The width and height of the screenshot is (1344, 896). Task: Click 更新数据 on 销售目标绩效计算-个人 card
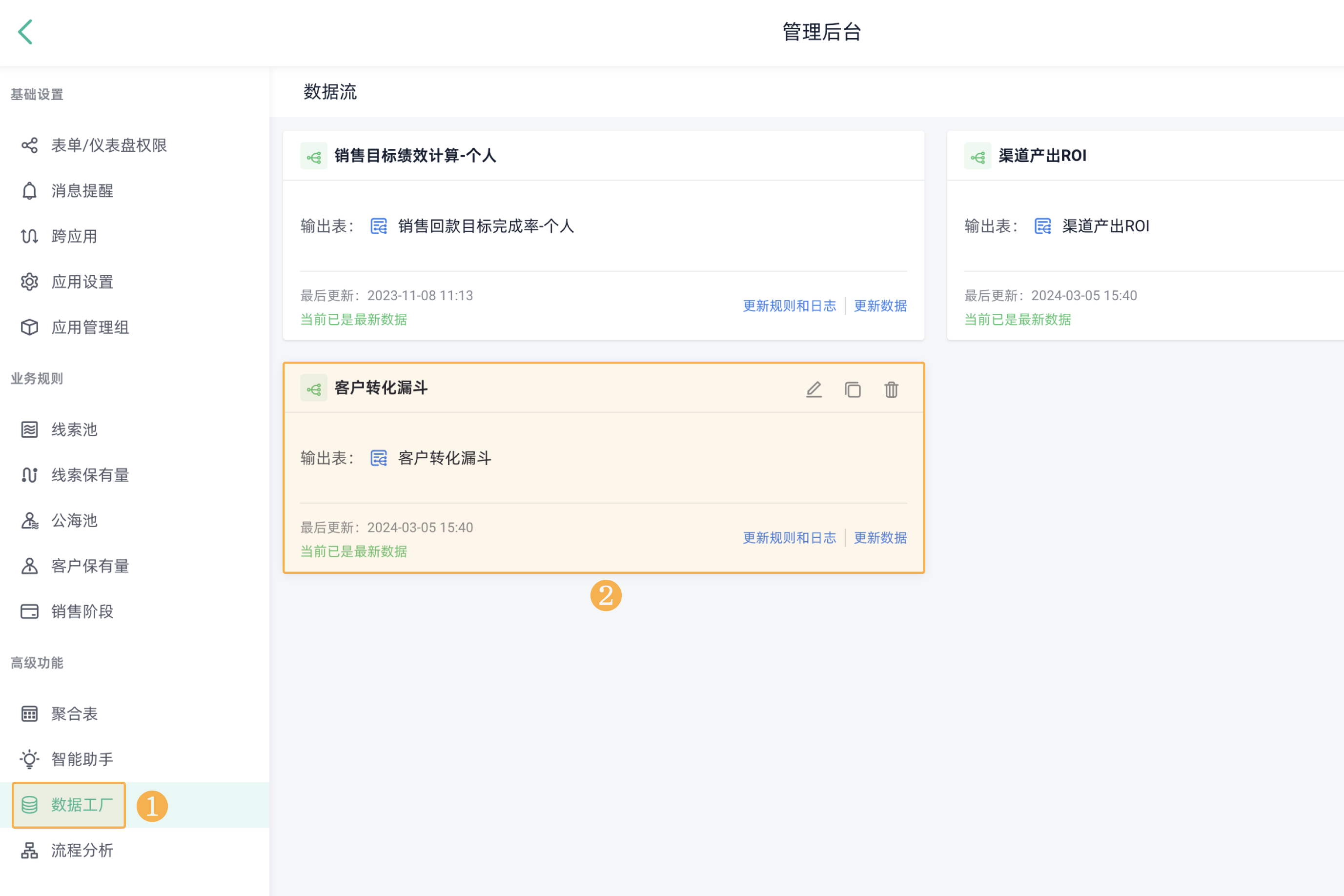(880, 305)
